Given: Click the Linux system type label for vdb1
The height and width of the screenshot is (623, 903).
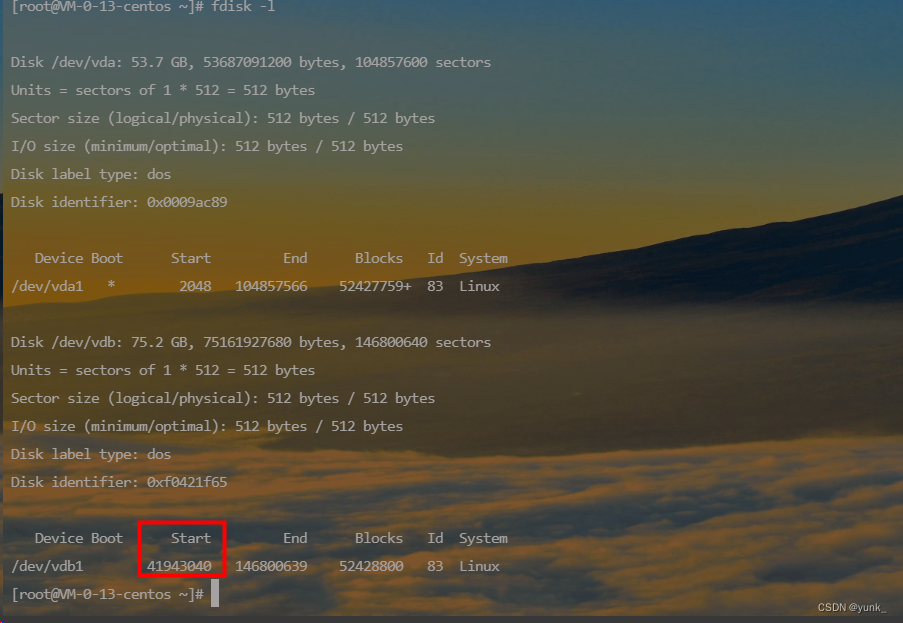Looking at the screenshot, I should (478, 566).
